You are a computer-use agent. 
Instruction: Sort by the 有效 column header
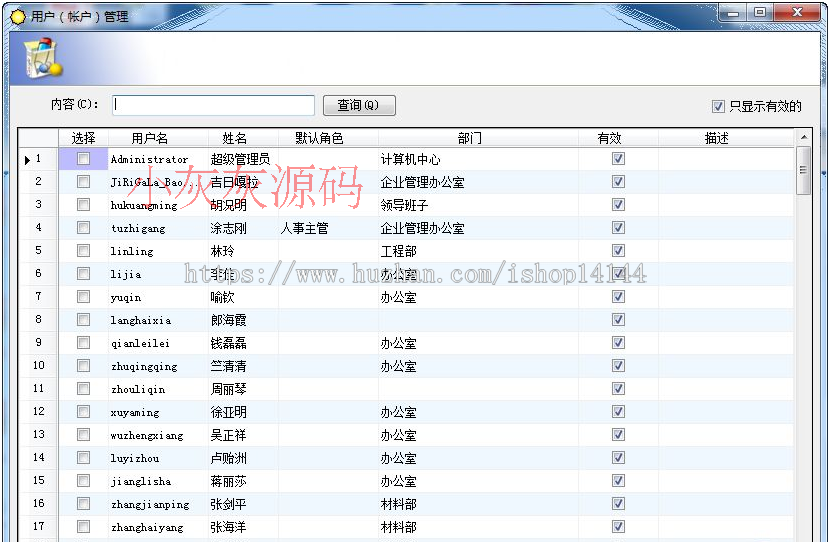pyautogui.click(x=618, y=138)
